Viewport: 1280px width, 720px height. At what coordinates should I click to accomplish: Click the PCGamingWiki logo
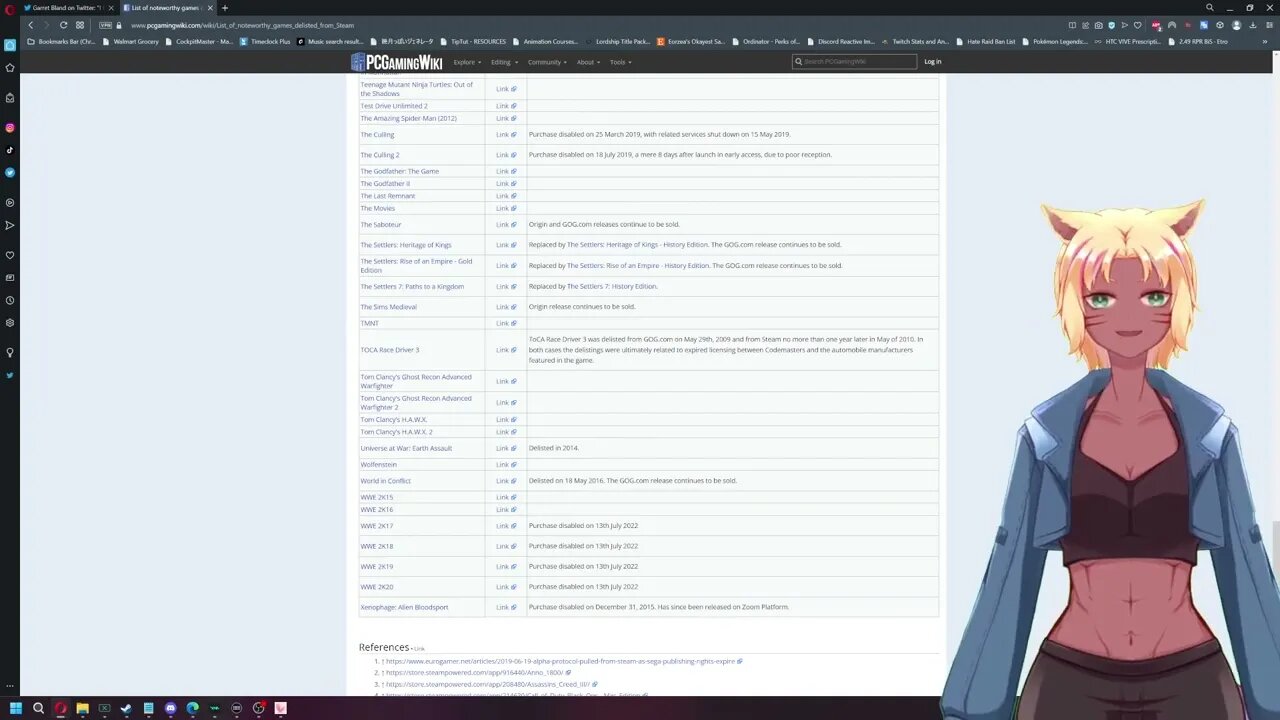(397, 62)
